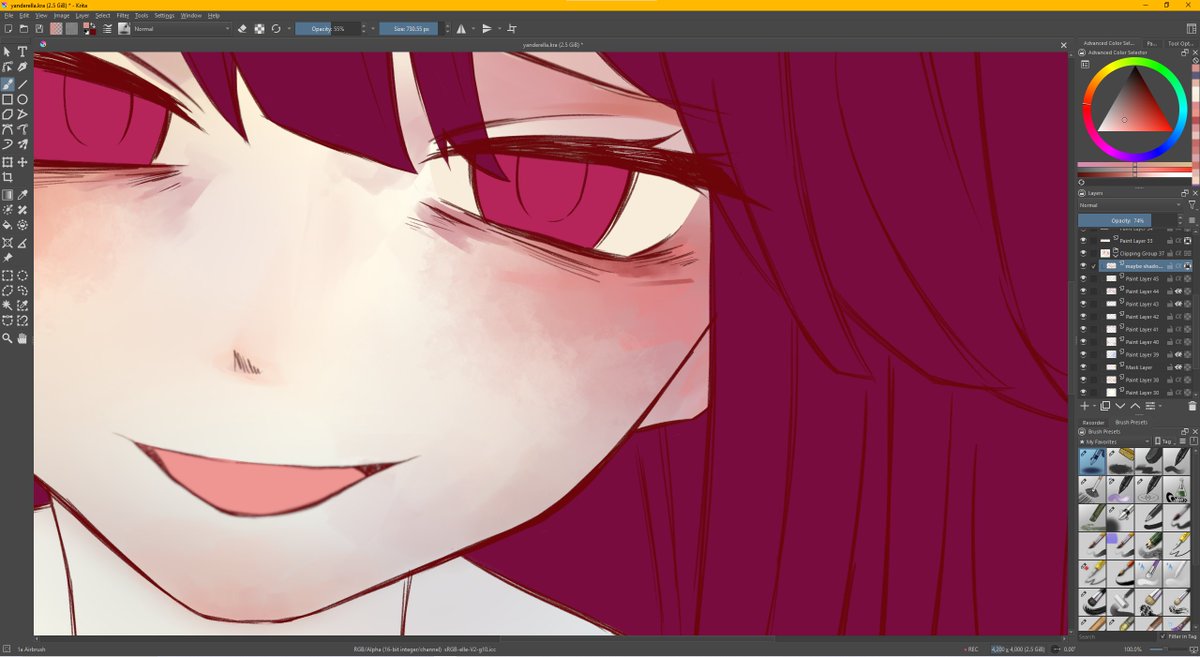
Task: Open the Brush Presets tag dropdown
Action: click(1162, 441)
